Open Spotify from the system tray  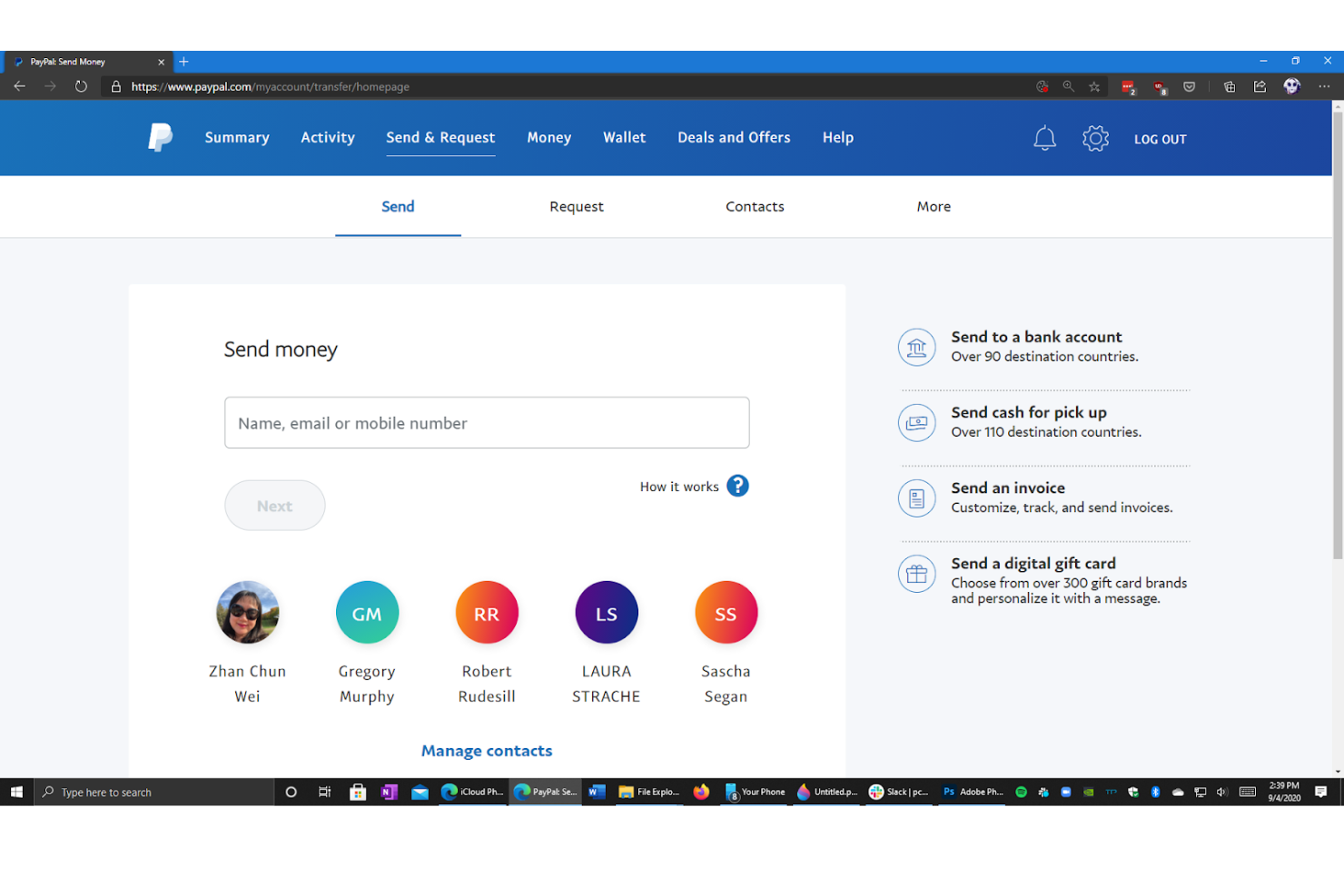[1021, 792]
